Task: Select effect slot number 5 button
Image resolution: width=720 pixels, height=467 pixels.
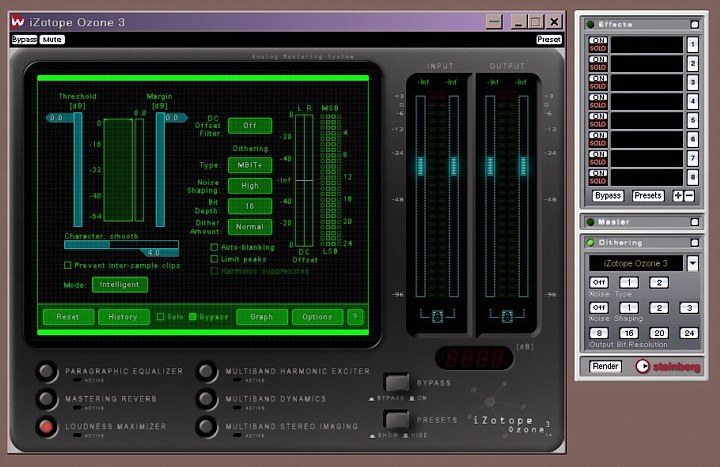Action: pyautogui.click(x=692, y=120)
